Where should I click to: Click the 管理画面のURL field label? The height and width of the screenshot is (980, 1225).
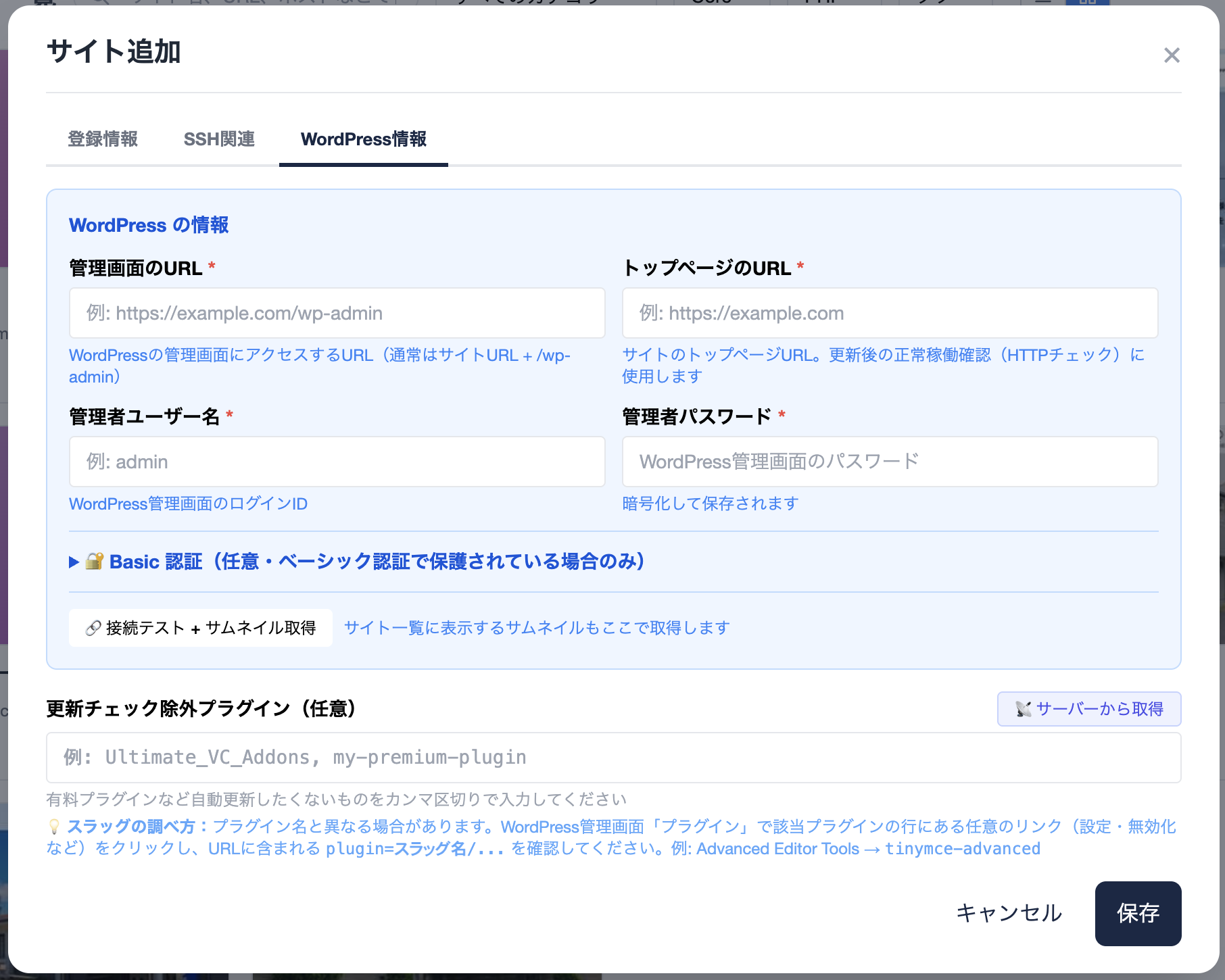point(136,268)
